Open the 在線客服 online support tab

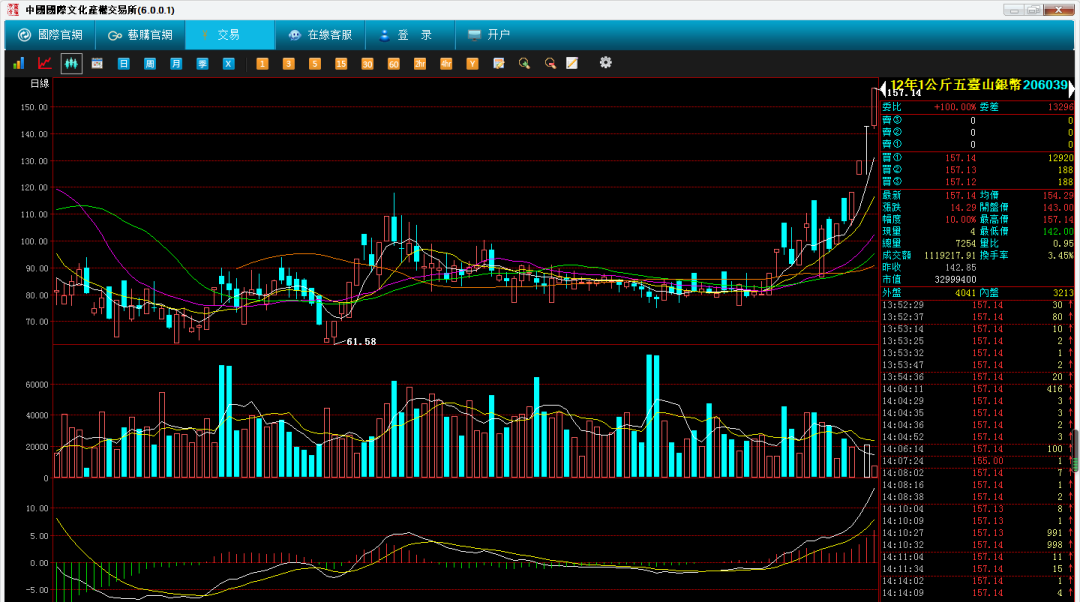320,34
